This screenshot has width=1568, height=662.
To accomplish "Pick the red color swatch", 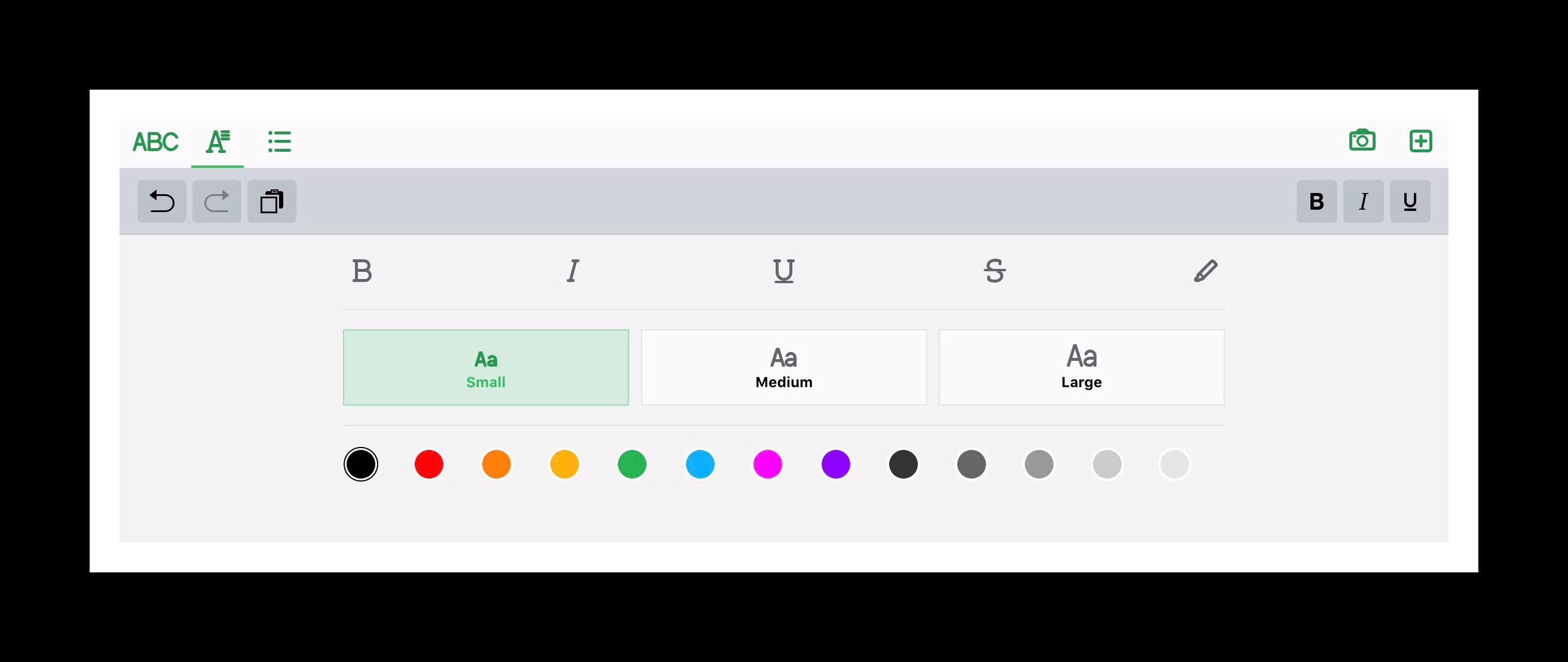I will point(428,464).
